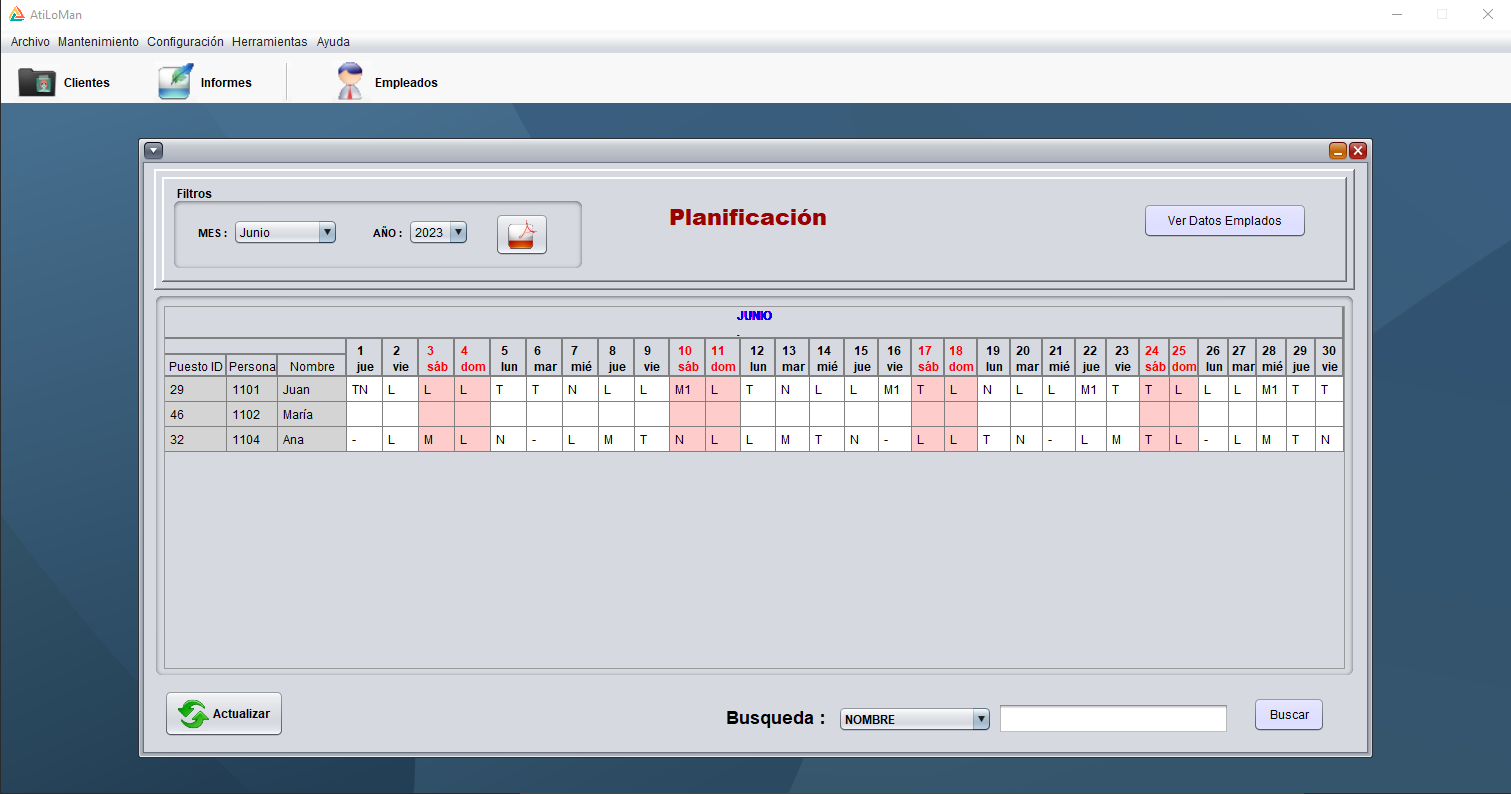Open the Archivo menu
The height and width of the screenshot is (794, 1511).
[x=29, y=41]
